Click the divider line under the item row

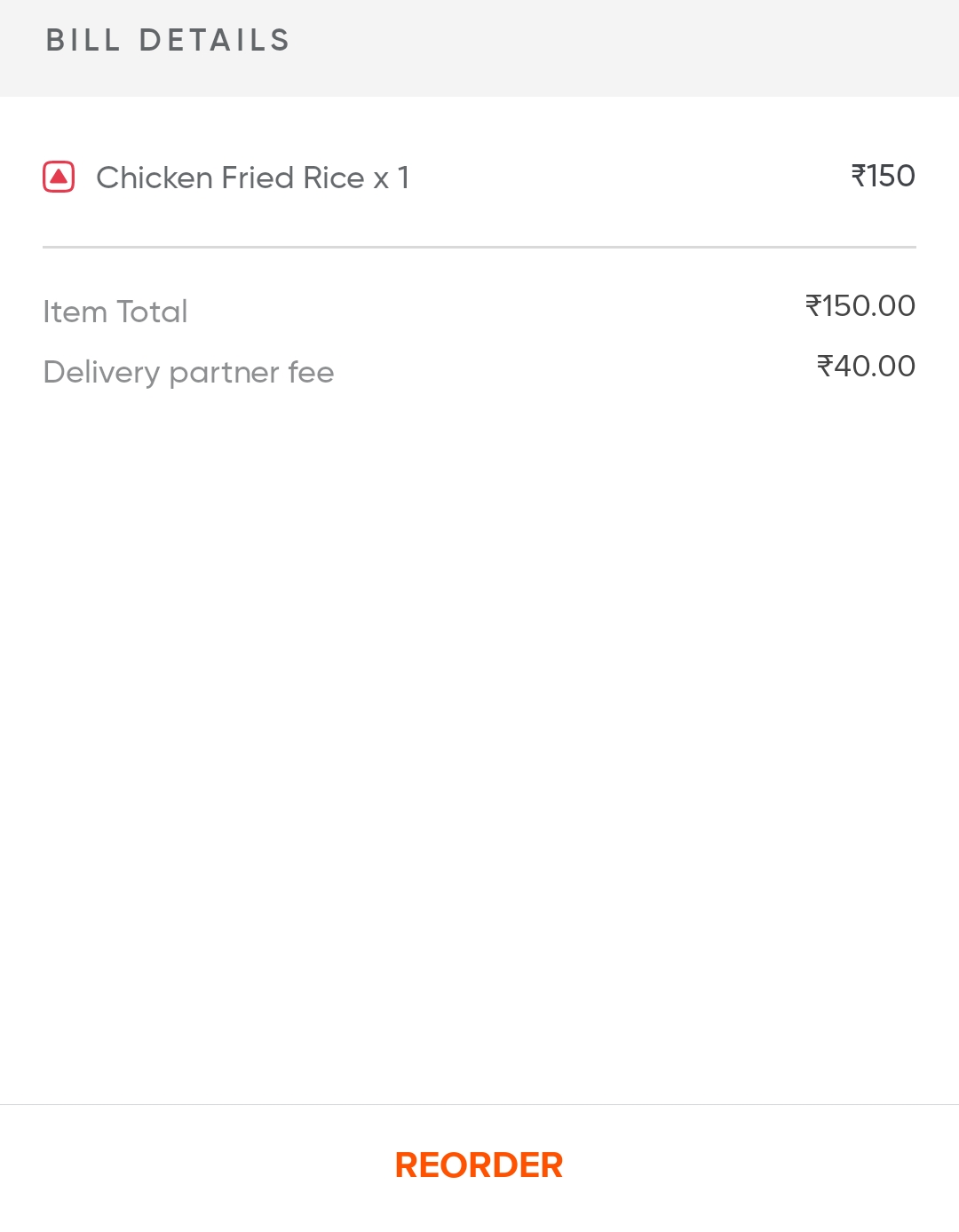coord(479,247)
